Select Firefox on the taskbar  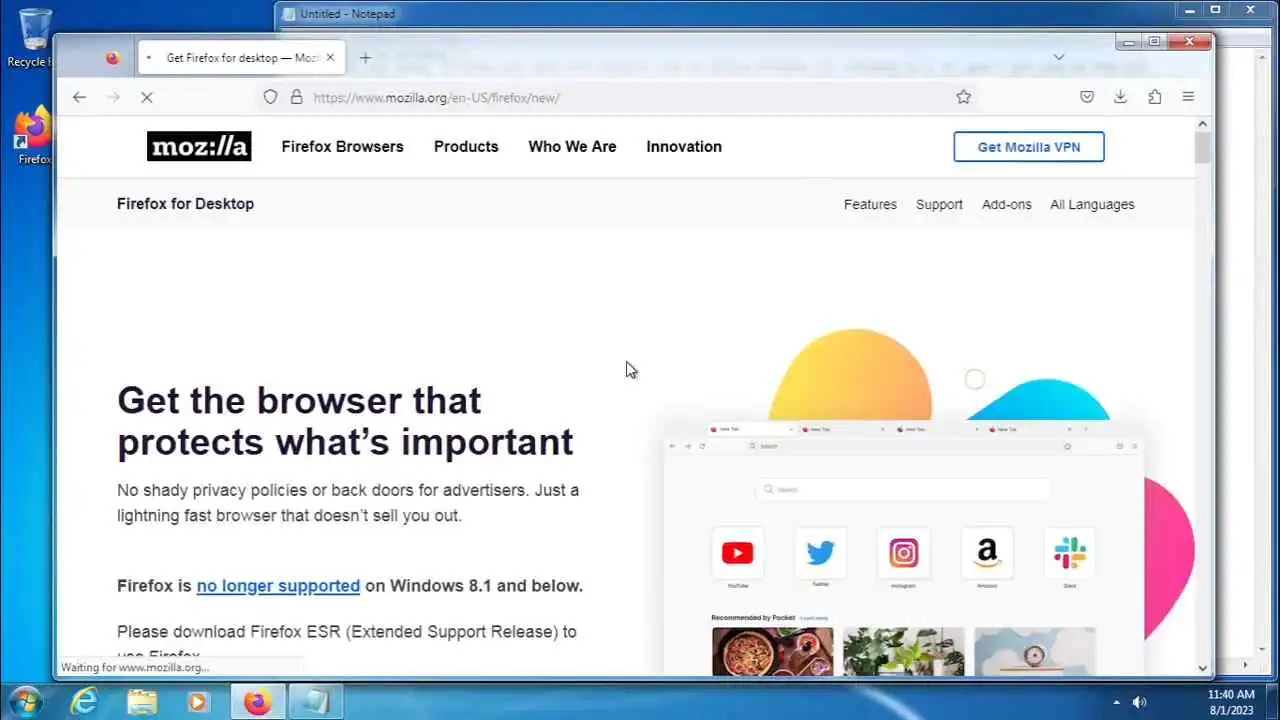click(258, 702)
